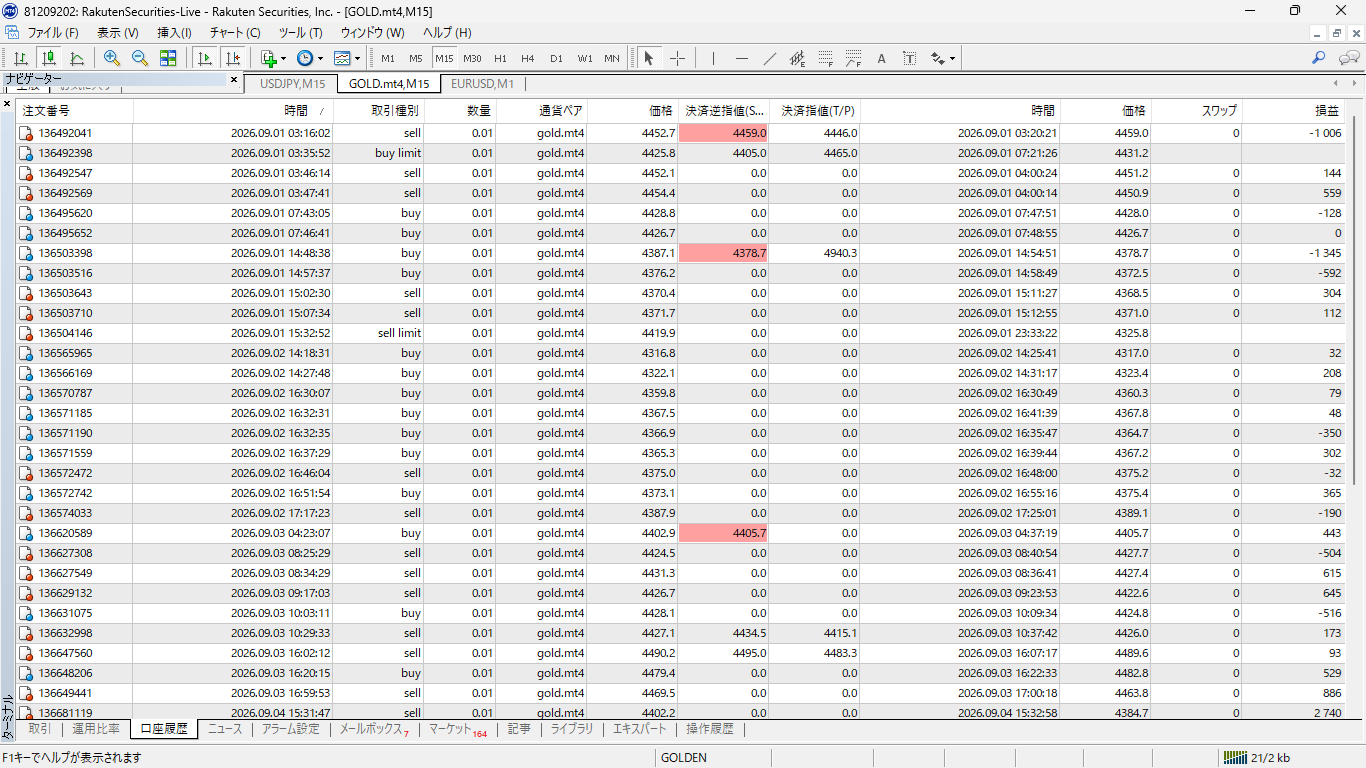The image size is (1366, 768).
Task: Select the candlestick chart icon
Action: click(x=49, y=58)
